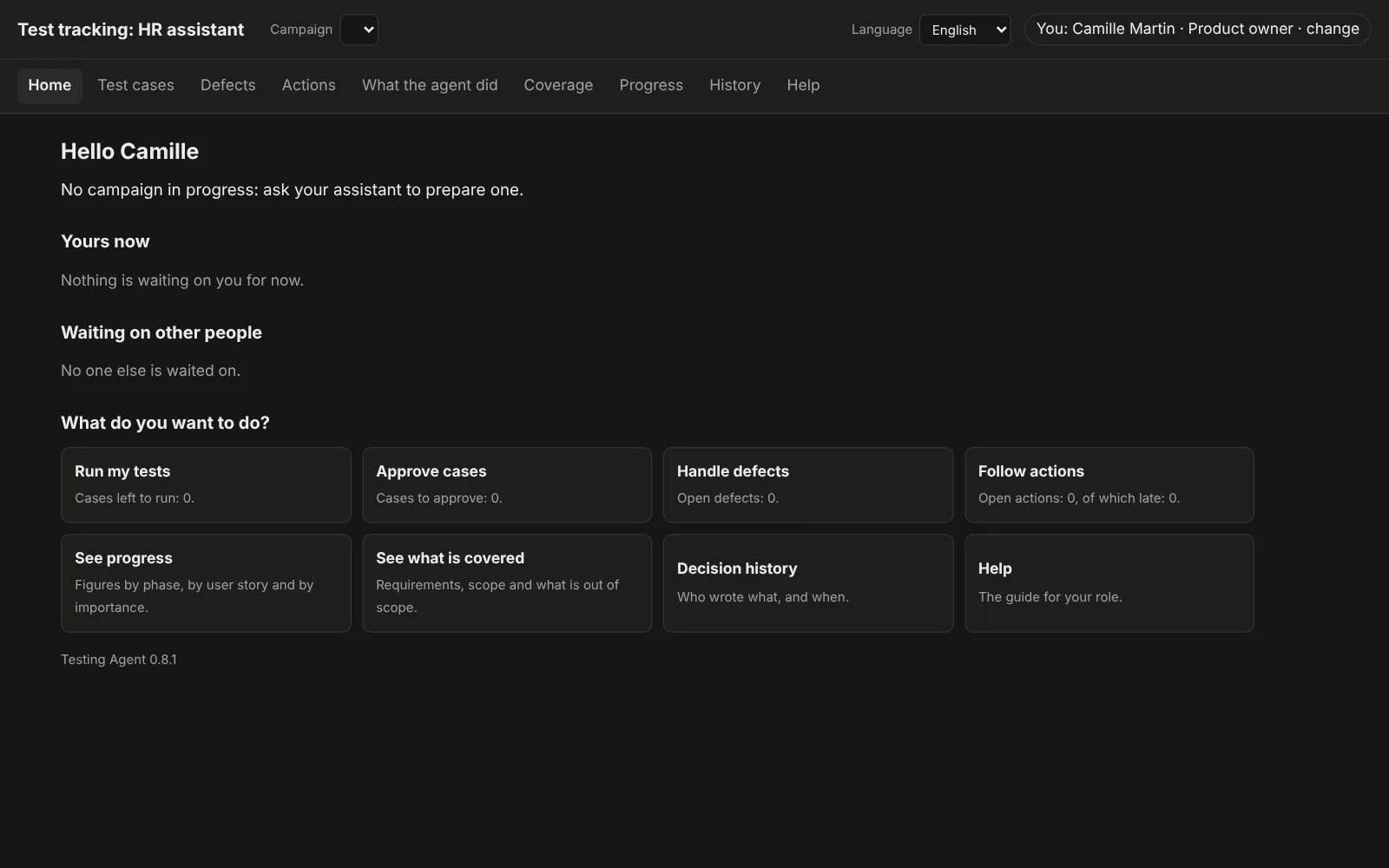Click the What do you want to do heading
Screen dimensions: 1389x868
165,423
